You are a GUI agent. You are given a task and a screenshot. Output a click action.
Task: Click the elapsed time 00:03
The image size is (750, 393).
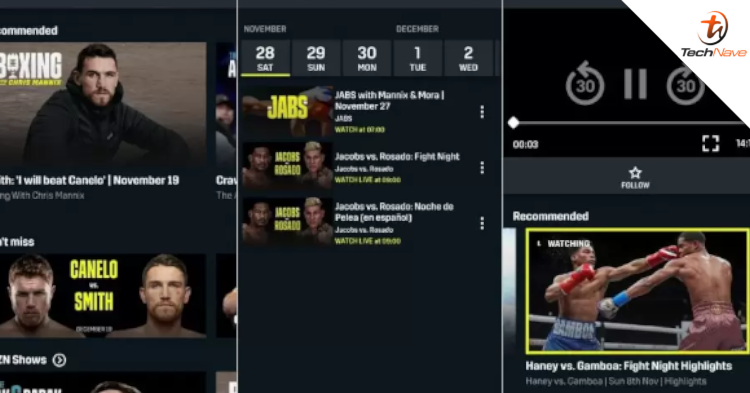(525, 144)
